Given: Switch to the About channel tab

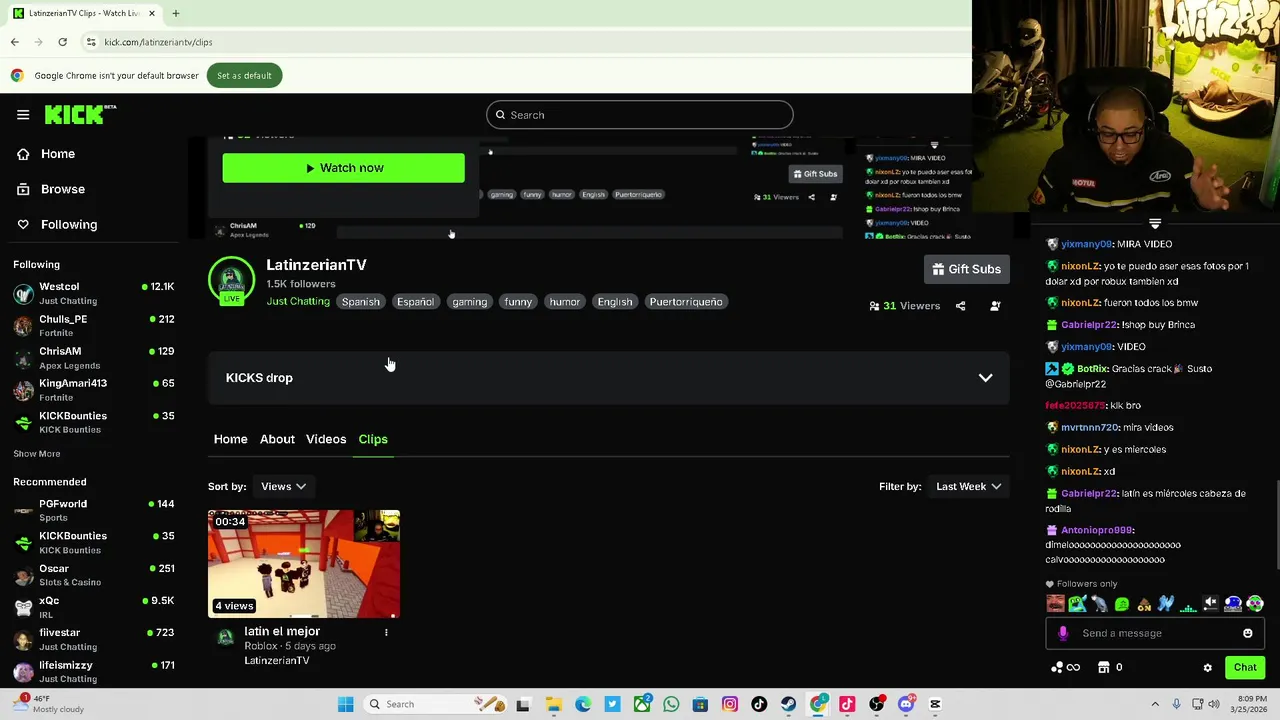Looking at the screenshot, I should (277, 439).
